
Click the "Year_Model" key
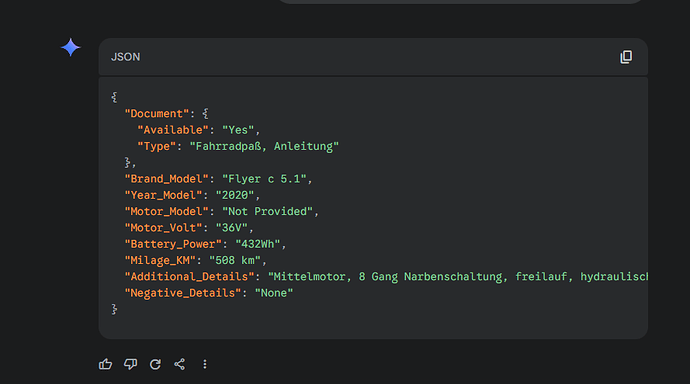click(163, 195)
